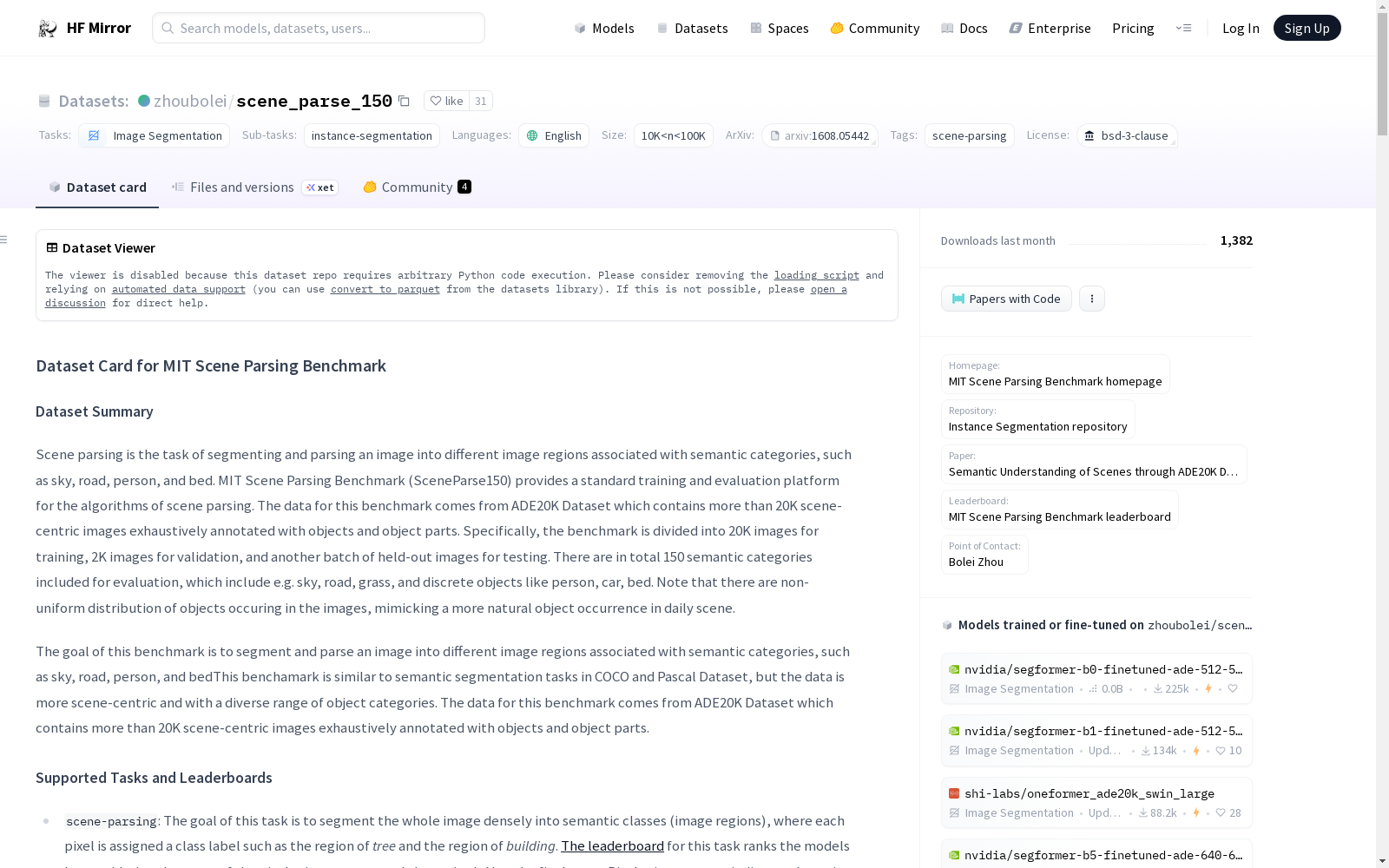Open the Datasets page
Viewport: 1389px width, 868px height.
pyautogui.click(x=692, y=28)
